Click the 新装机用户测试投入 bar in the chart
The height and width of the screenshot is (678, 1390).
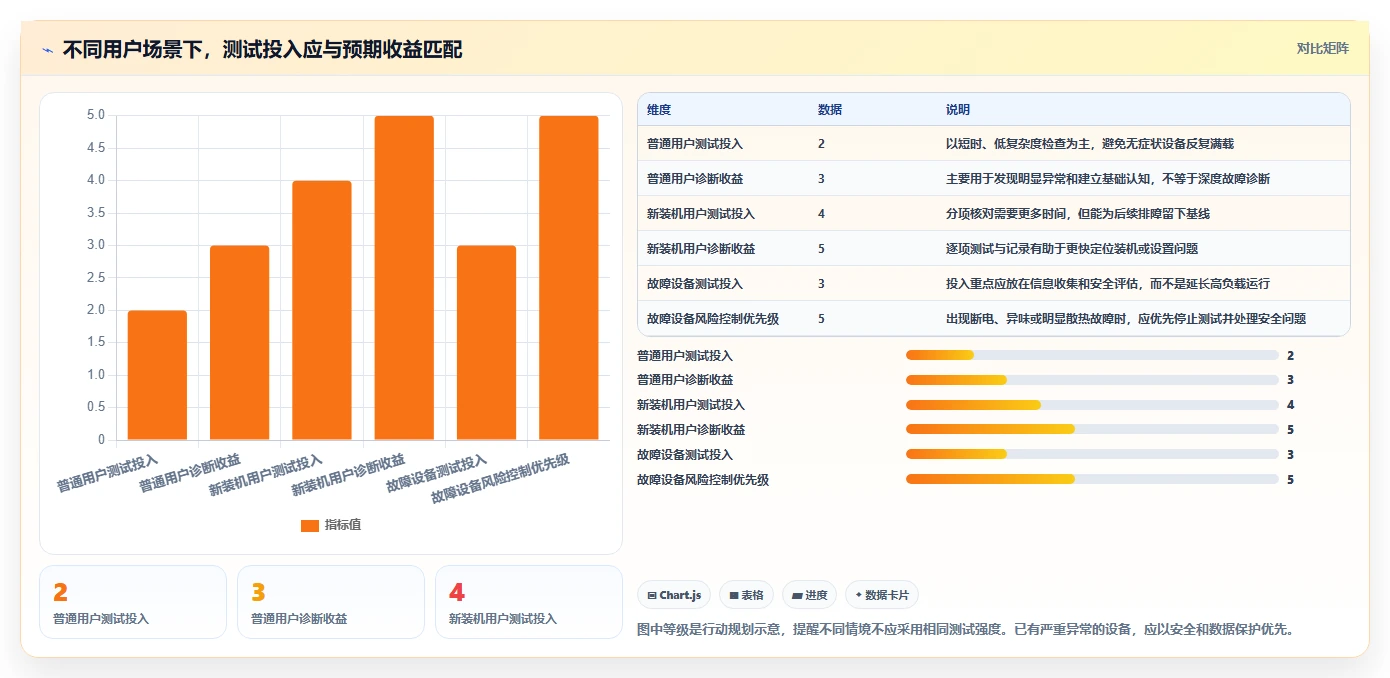pos(322,310)
